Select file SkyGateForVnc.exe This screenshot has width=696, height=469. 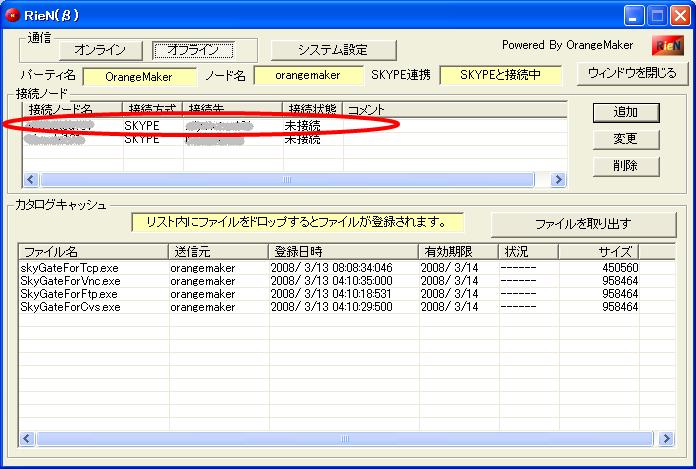coord(71,281)
